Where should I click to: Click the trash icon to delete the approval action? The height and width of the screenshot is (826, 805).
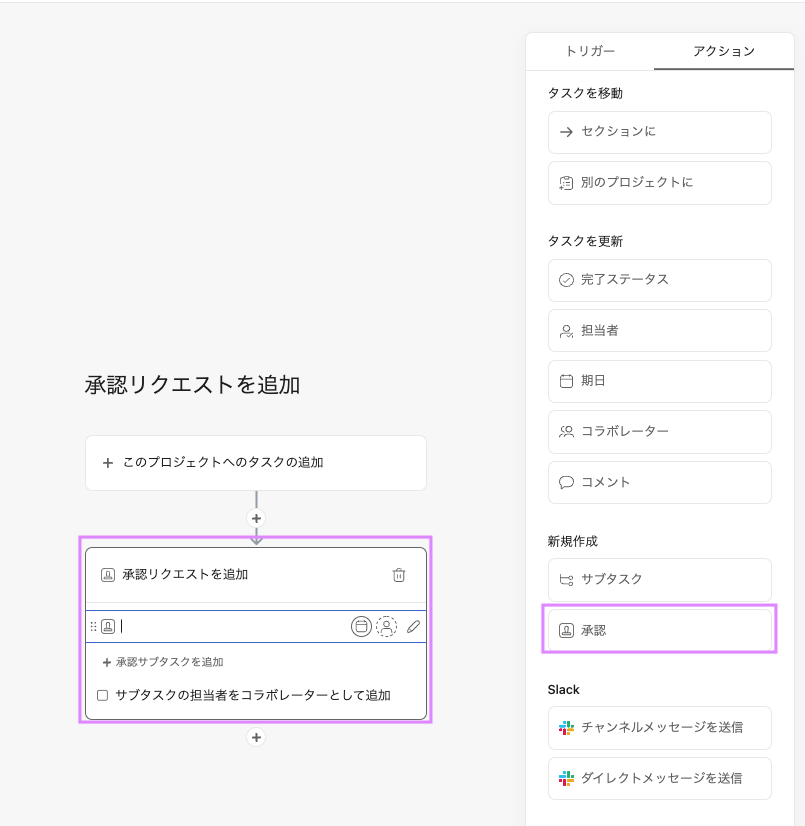[399, 575]
